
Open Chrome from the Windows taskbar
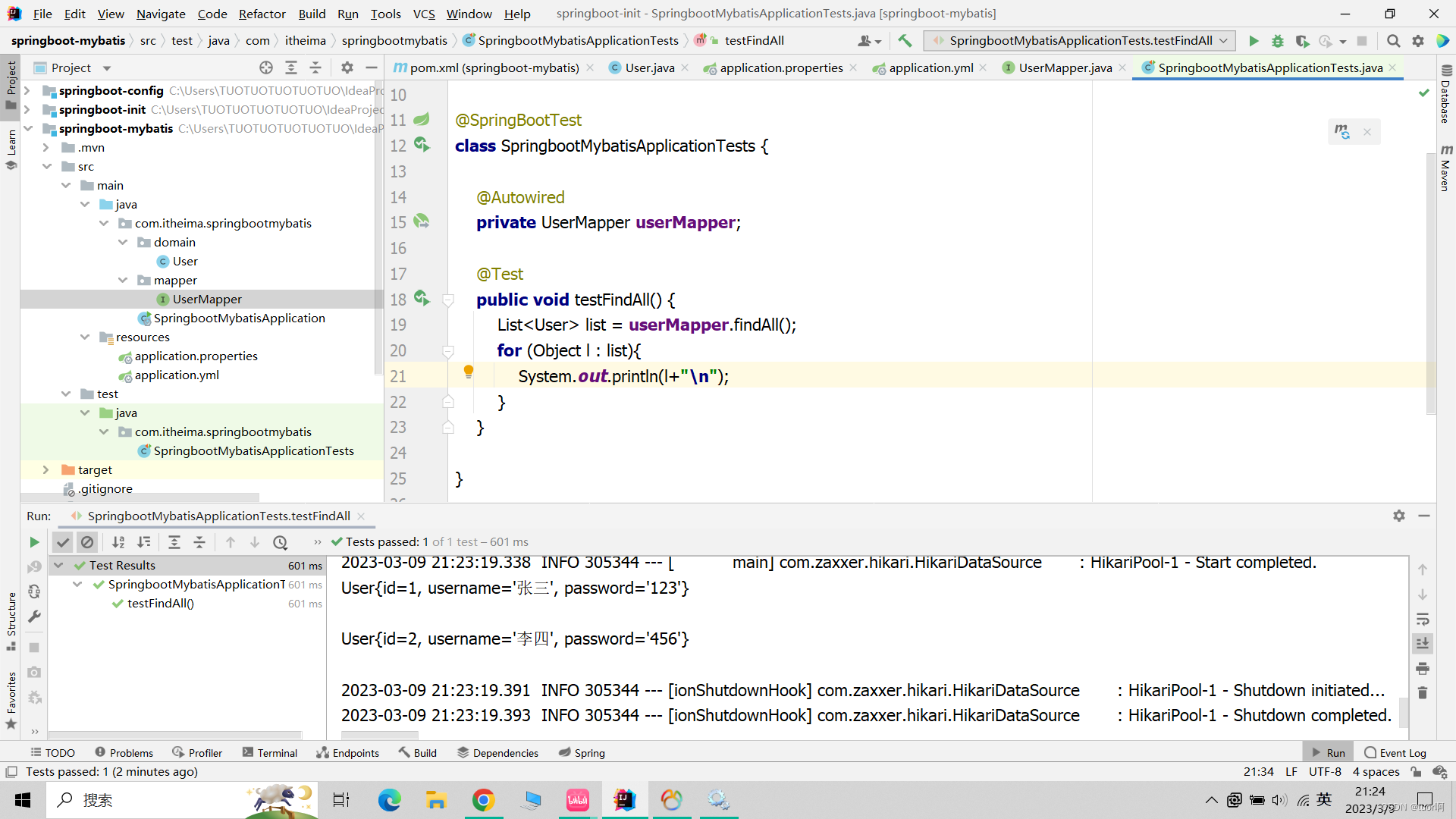tap(483, 800)
